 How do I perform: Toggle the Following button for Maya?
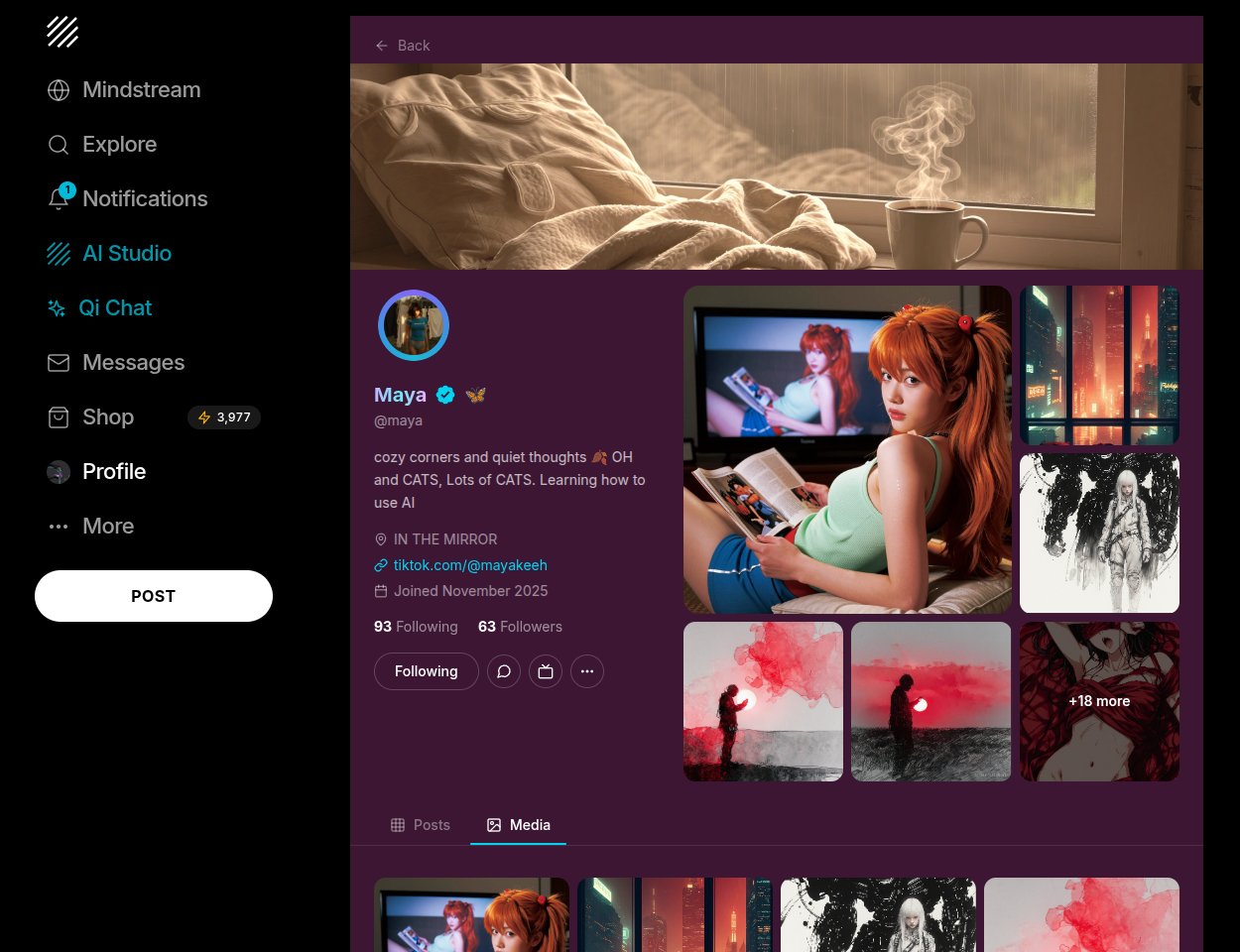point(427,671)
